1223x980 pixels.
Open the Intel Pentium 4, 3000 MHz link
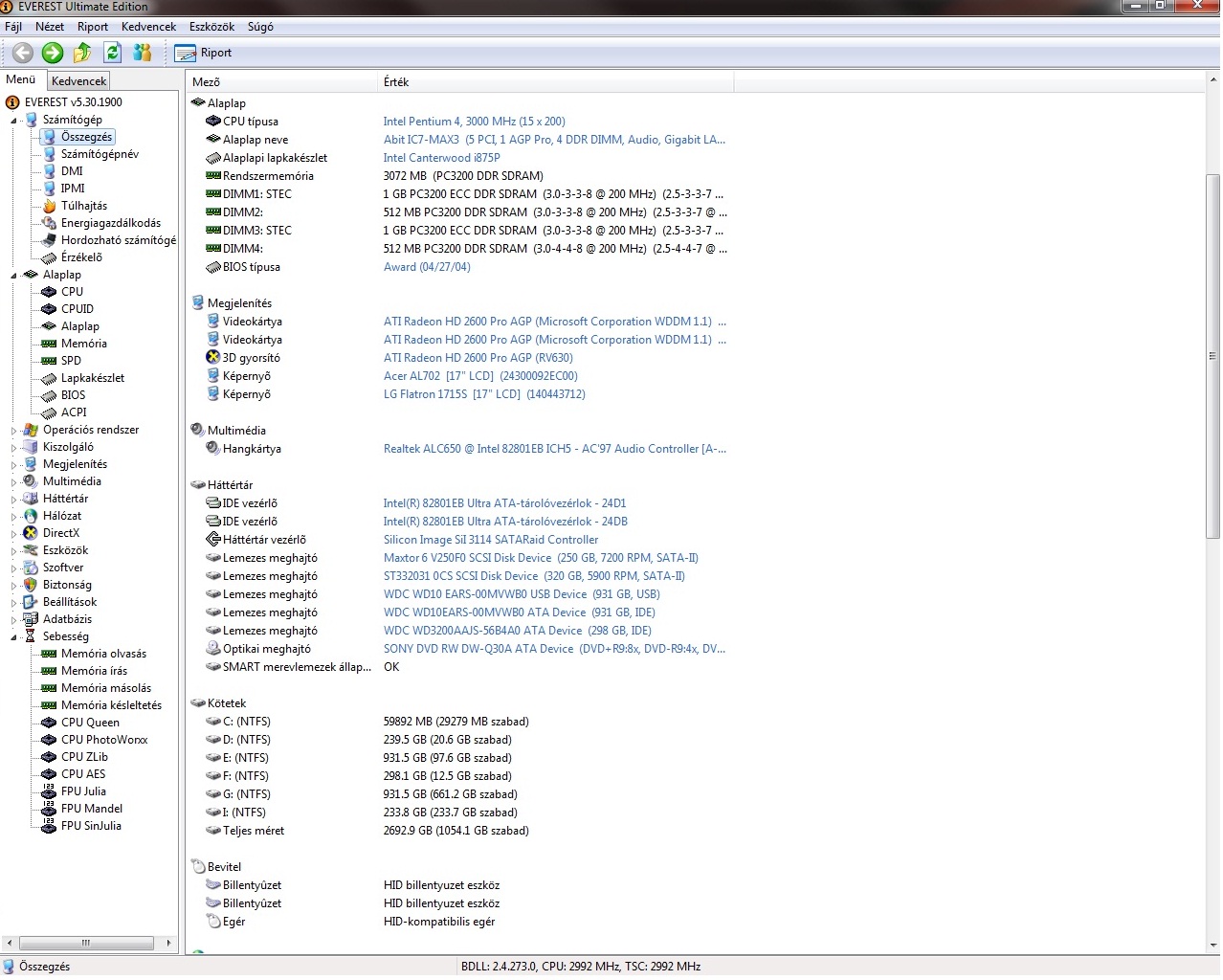[x=475, y=122]
